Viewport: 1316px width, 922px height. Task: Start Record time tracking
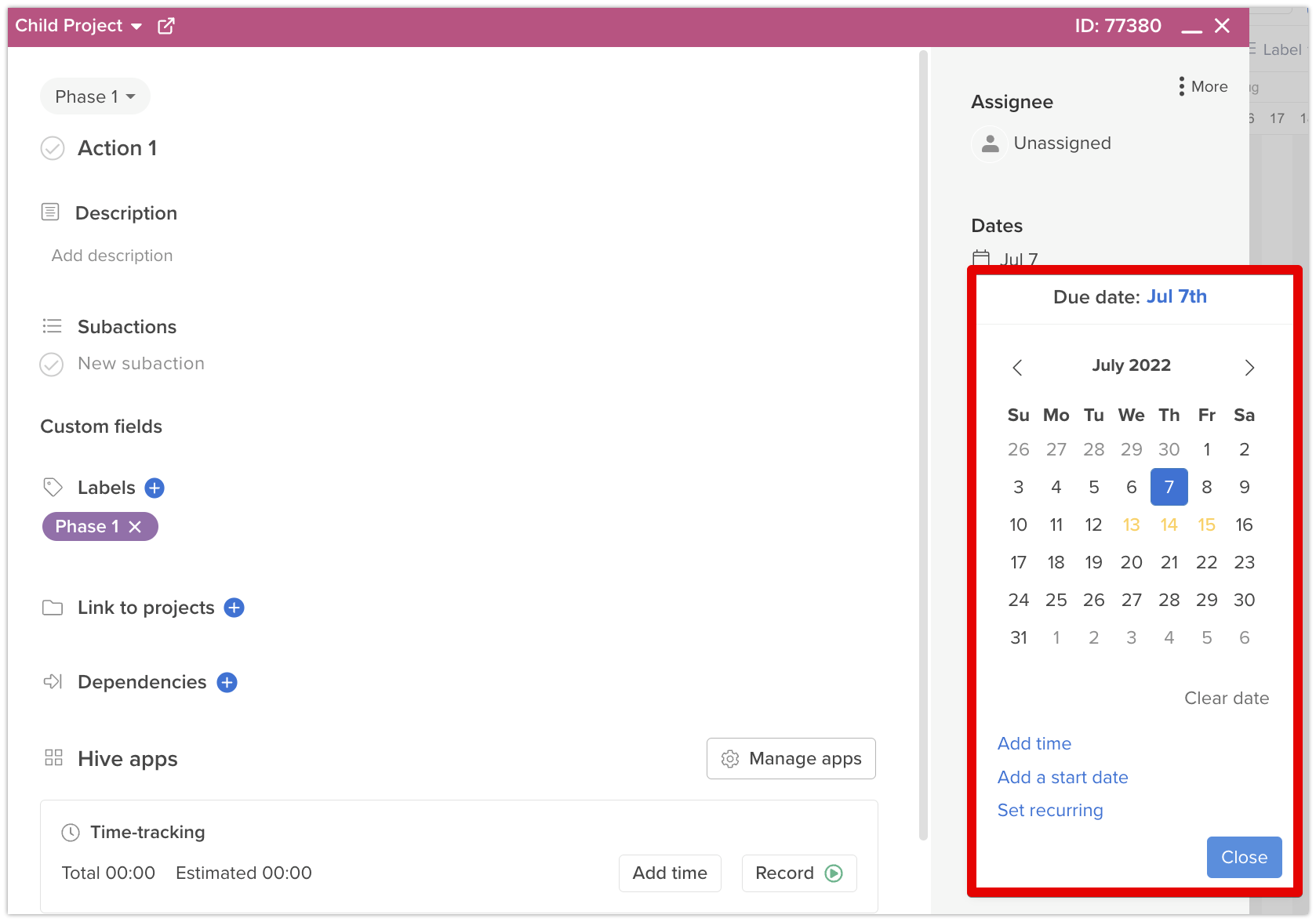799,873
